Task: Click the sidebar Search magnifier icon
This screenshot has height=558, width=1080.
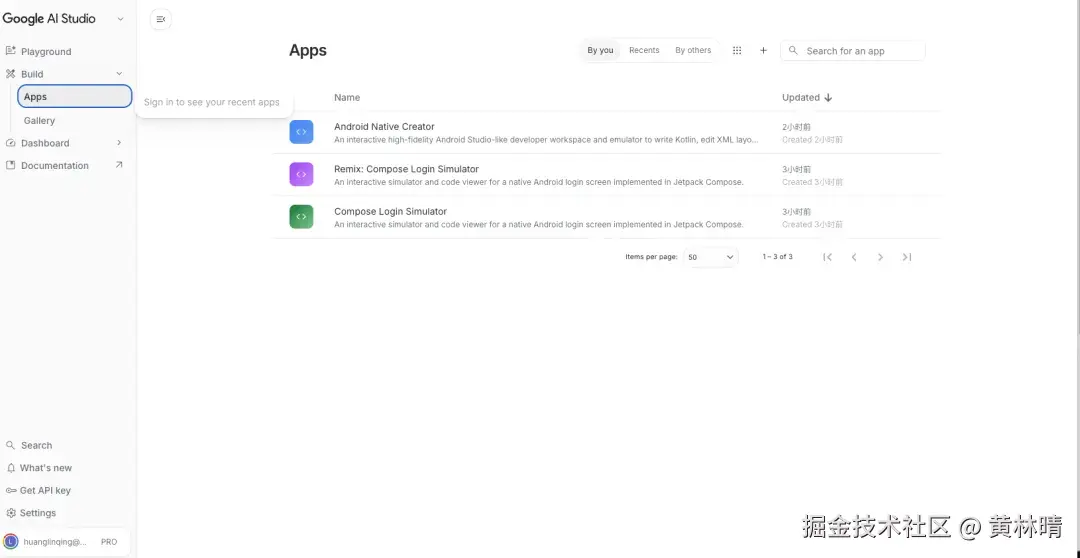Action: [10, 445]
